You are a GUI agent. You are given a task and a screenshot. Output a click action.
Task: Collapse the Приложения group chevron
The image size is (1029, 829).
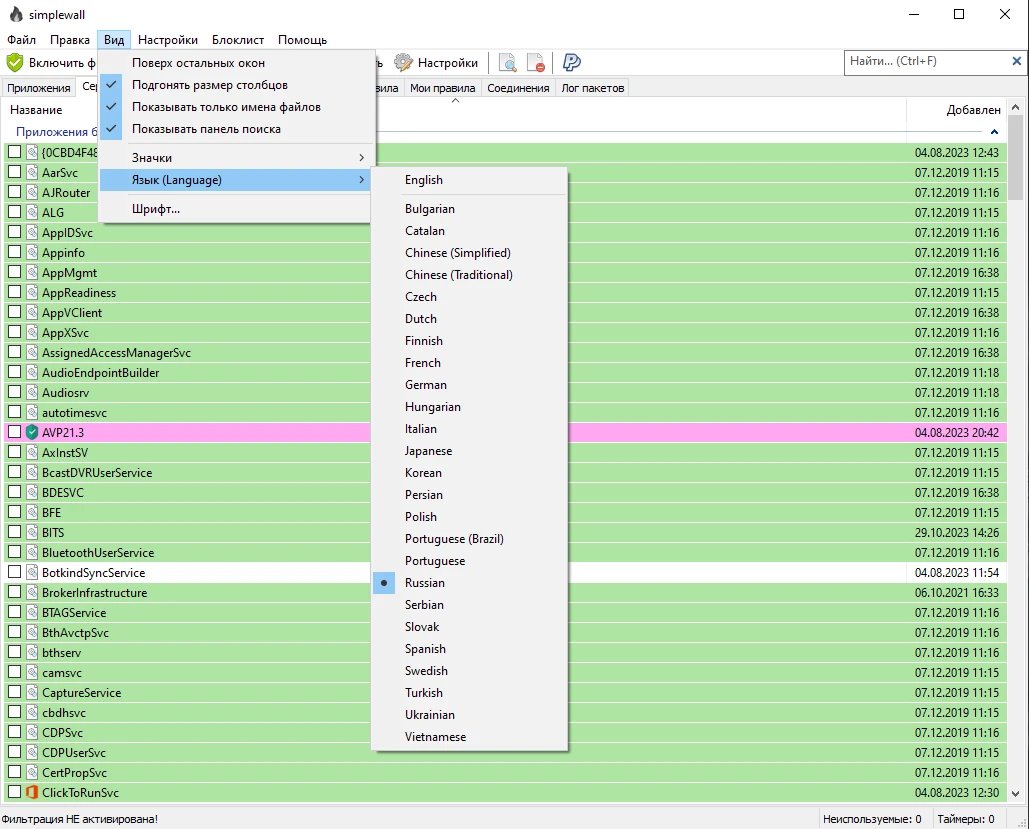(x=994, y=132)
